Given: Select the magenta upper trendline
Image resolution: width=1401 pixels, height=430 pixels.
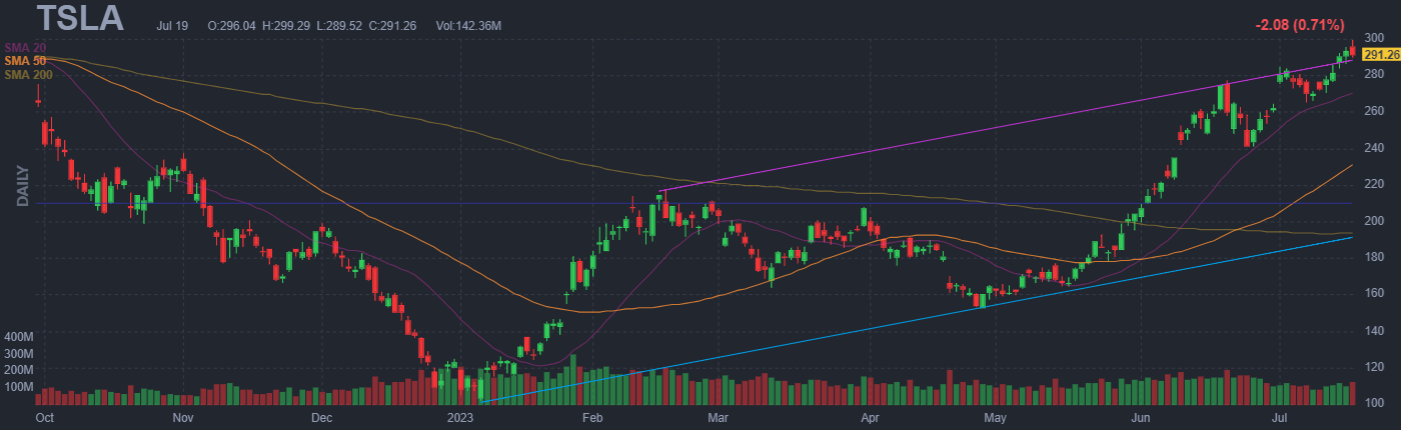Looking at the screenshot, I should 1005,125.
